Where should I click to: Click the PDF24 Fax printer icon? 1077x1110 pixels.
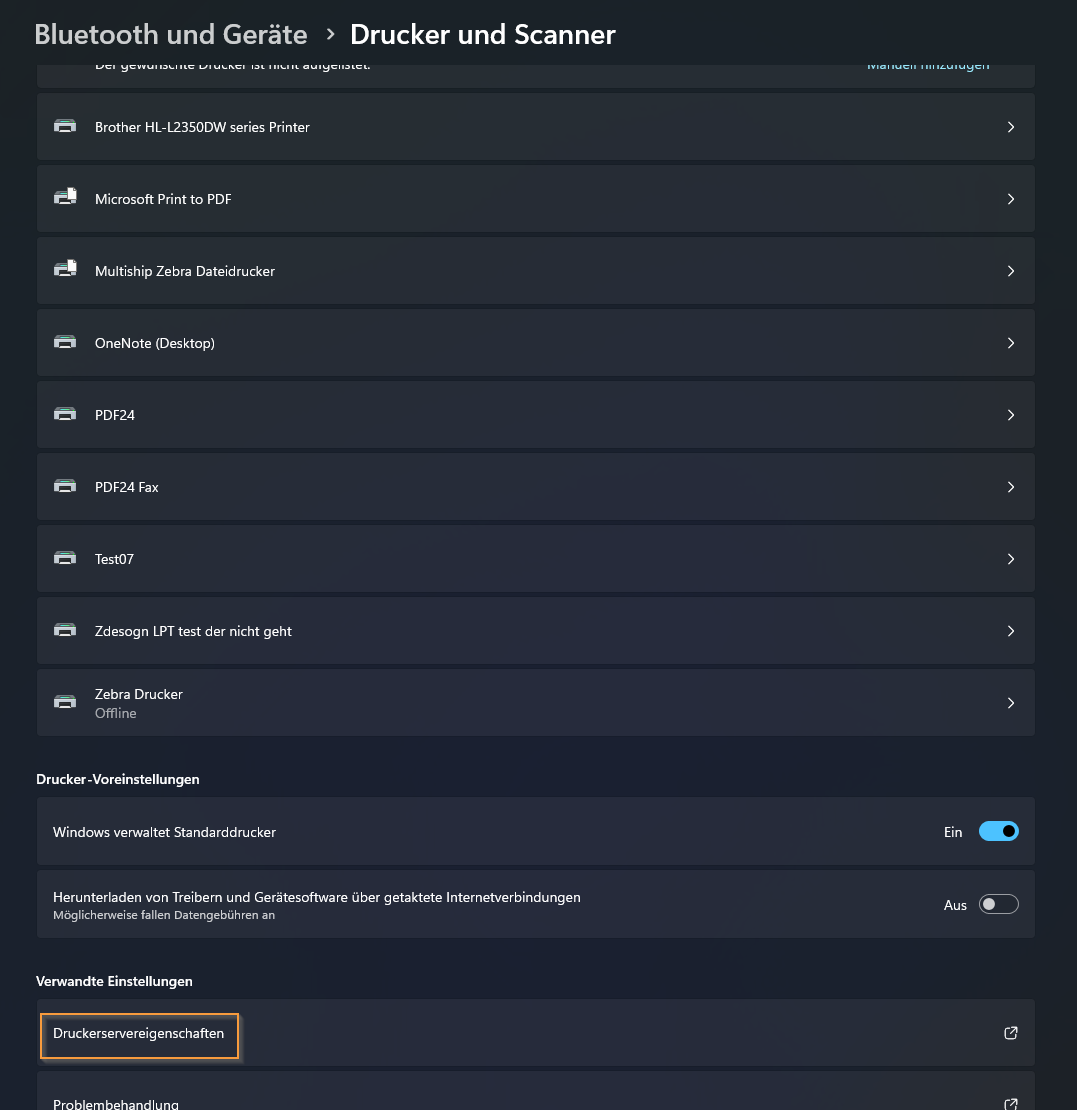[64, 487]
